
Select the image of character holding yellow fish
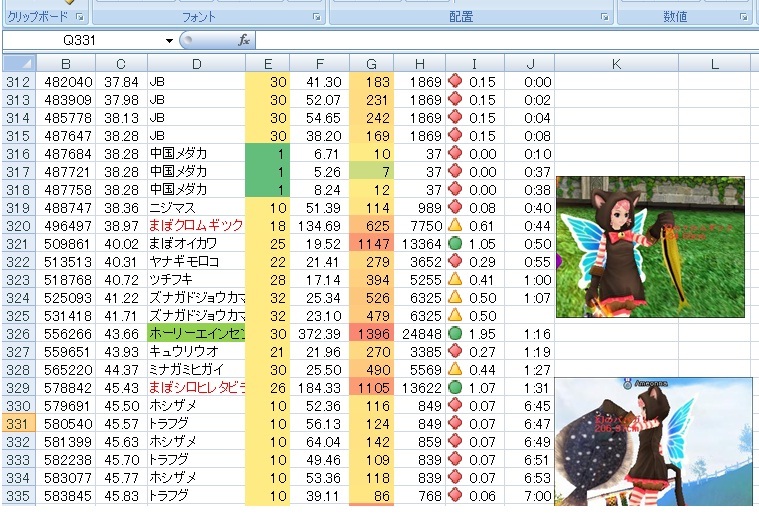650,247
